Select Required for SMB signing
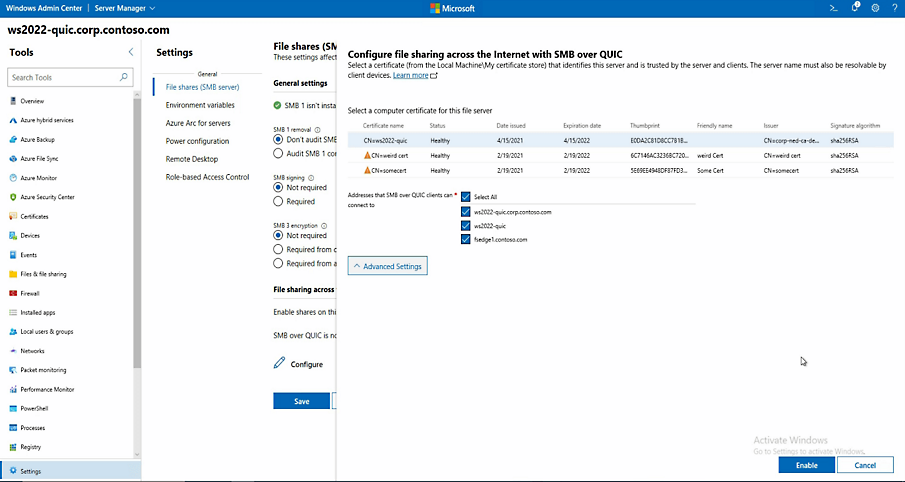Screen dimensions: 905x482 279,201
